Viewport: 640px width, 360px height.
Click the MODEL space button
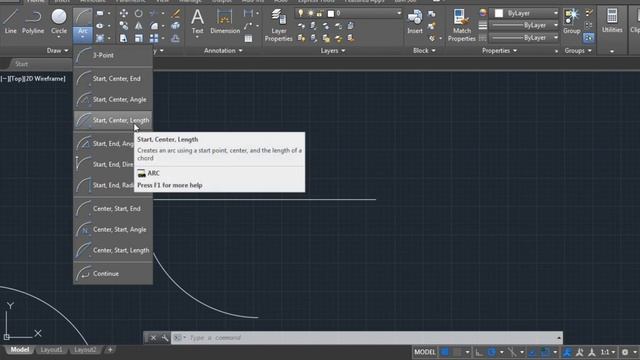coord(425,352)
